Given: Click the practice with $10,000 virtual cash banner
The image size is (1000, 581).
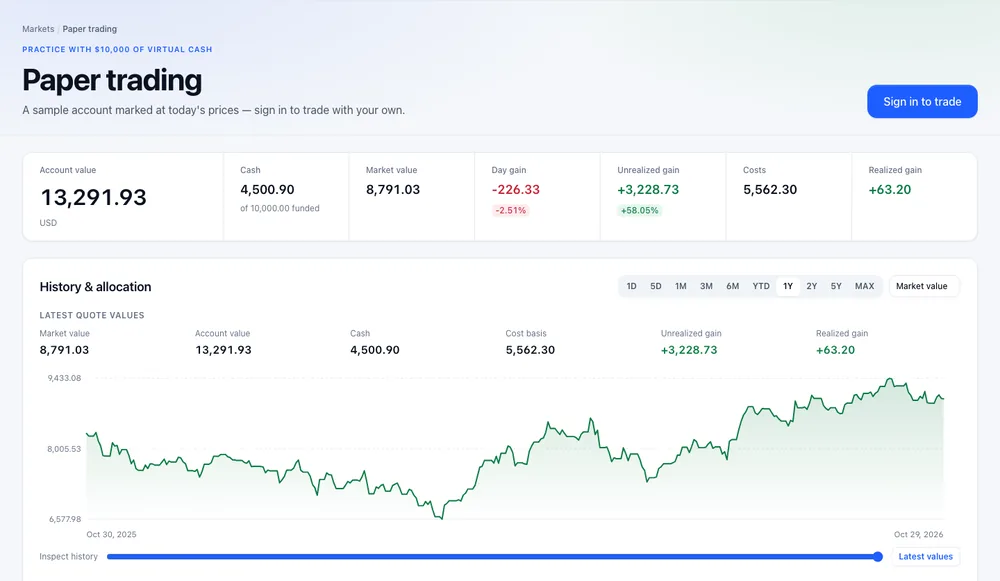Looking at the screenshot, I should tap(117, 49).
